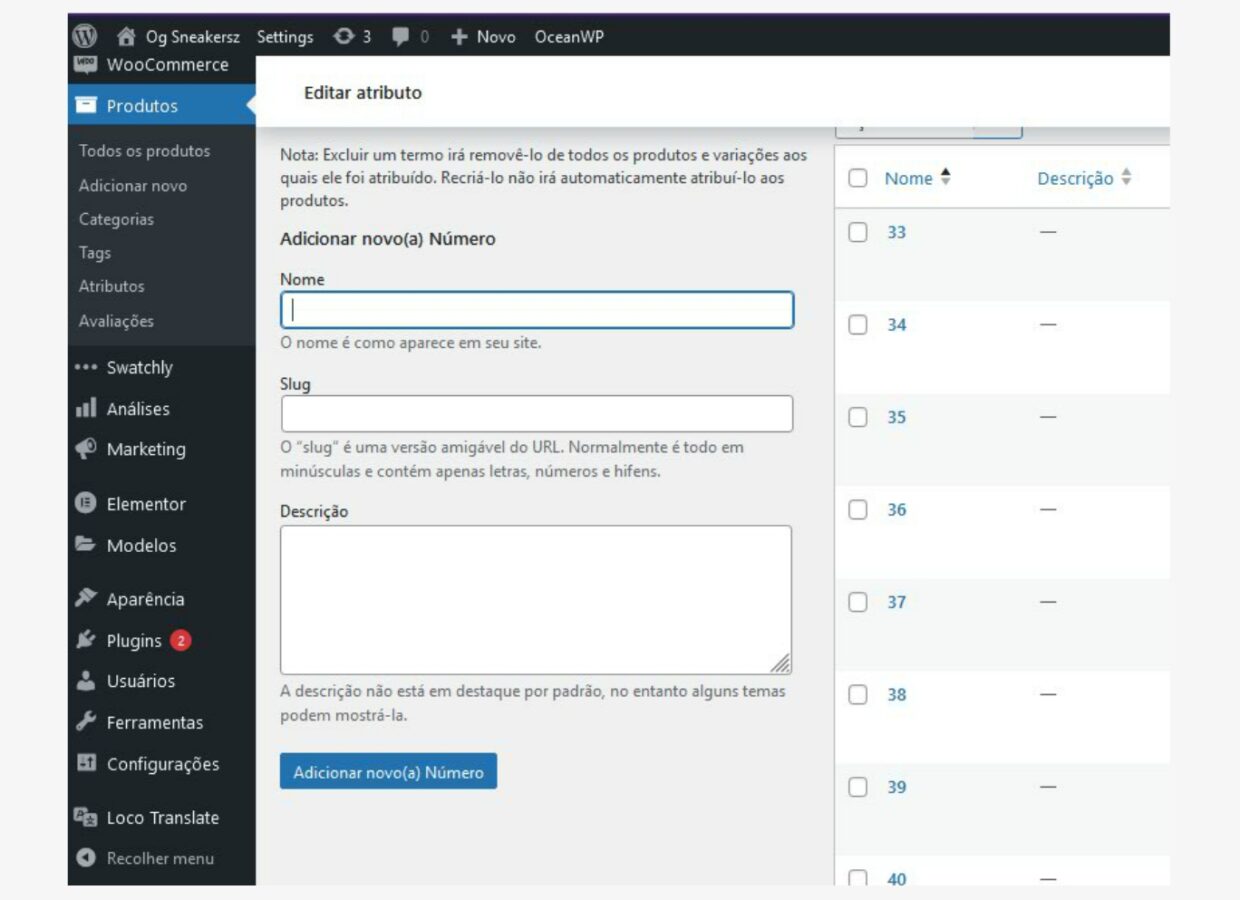
Task: Click the Plugins red update badge
Action: (180, 641)
